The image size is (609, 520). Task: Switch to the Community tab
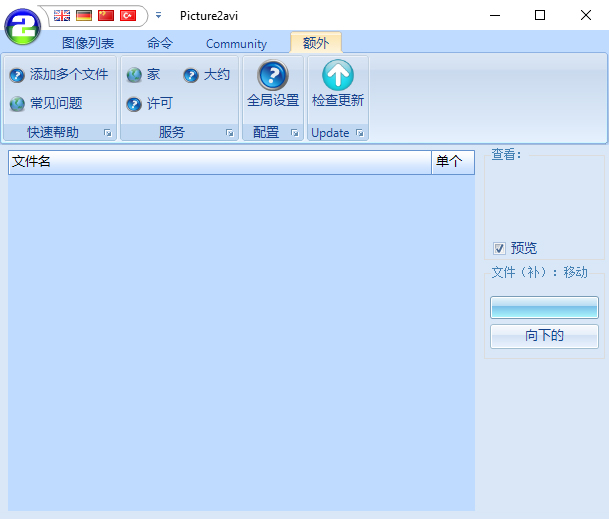(x=236, y=43)
